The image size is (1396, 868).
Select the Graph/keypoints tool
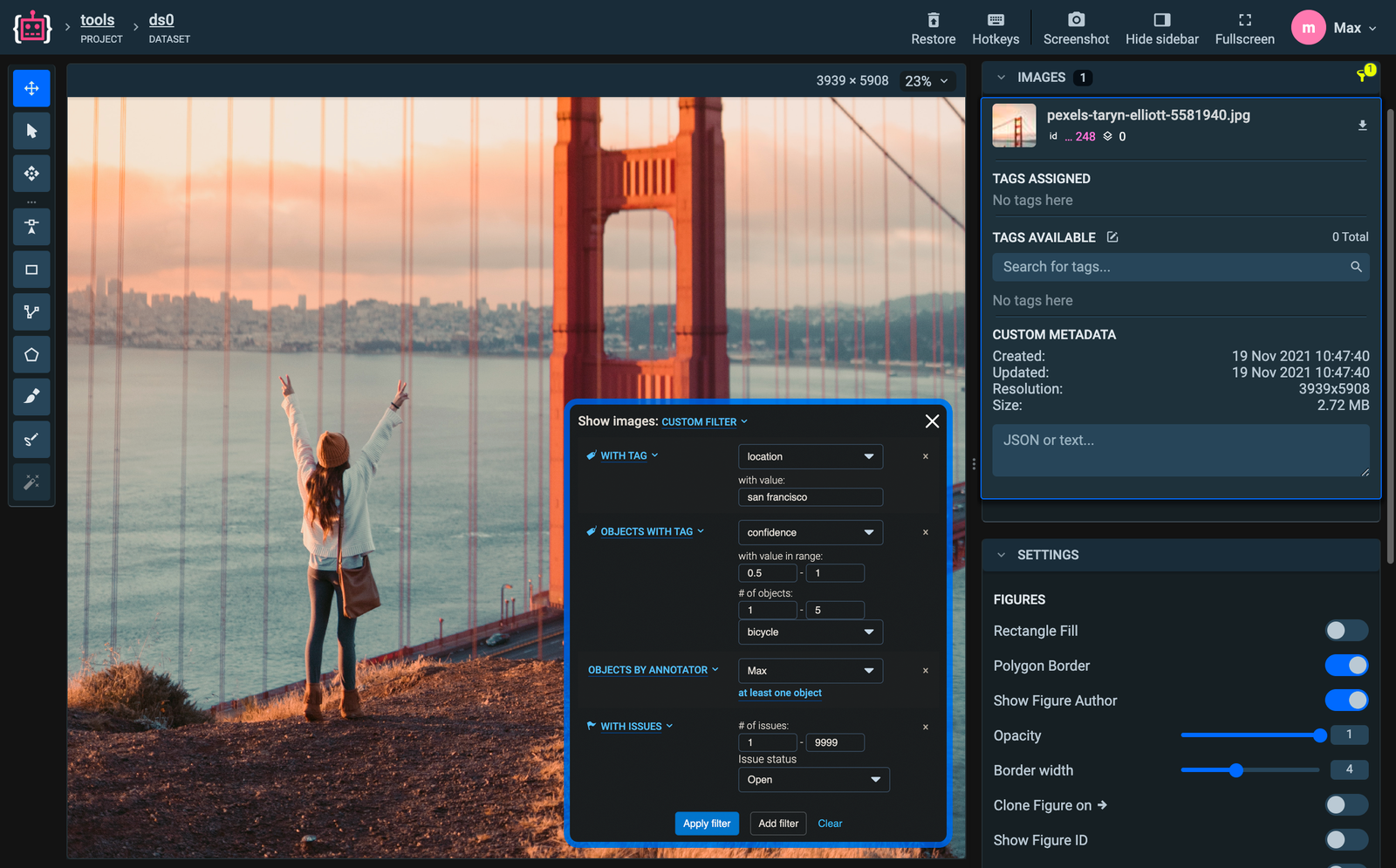31,311
